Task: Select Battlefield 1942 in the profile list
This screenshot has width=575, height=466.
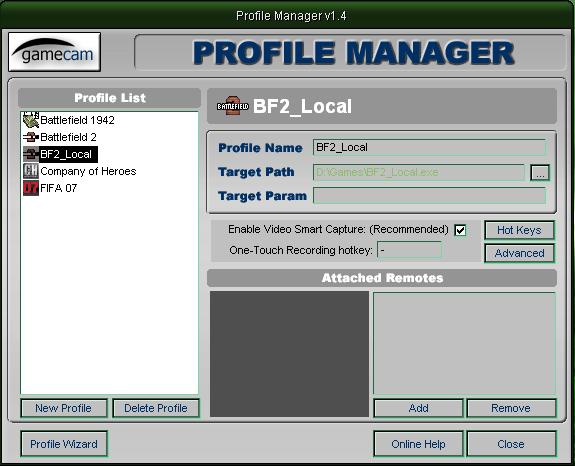Action: 77,120
